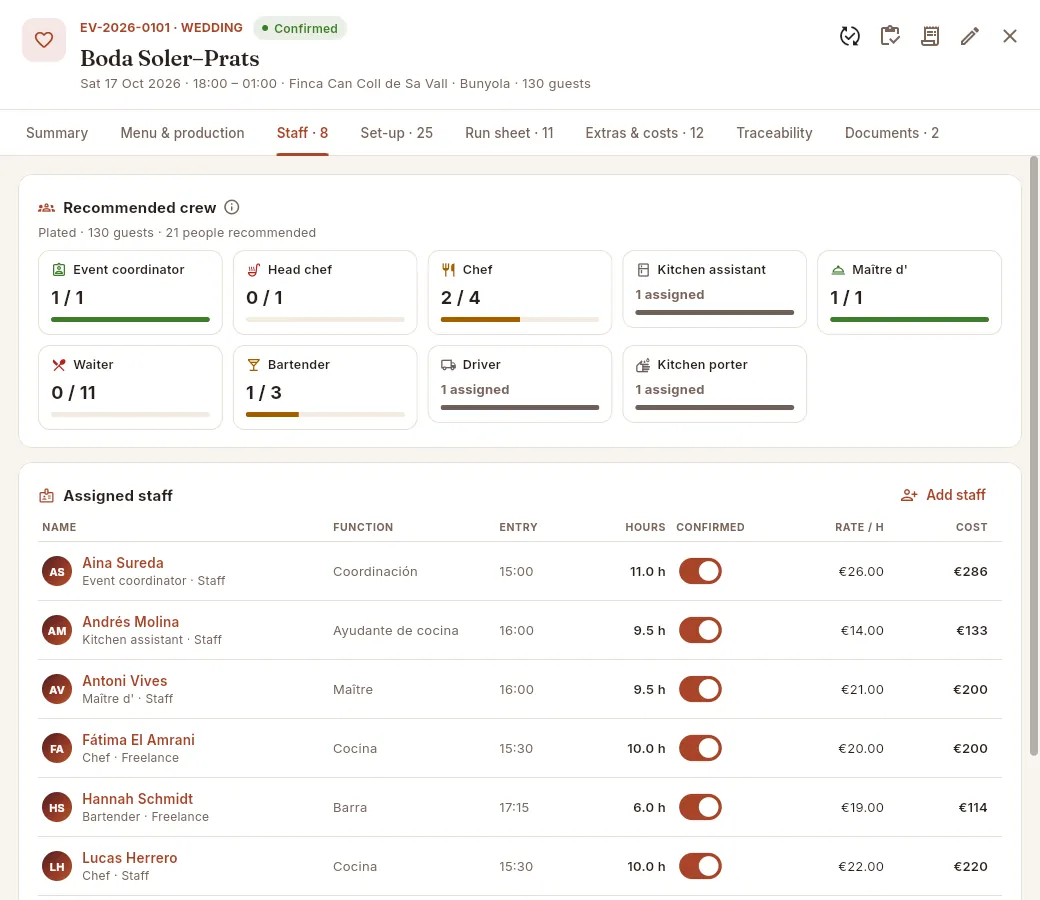The image size is (1040, 900).
Task: Click the Maître d' cloche icon
Action: tap(838, 269)
